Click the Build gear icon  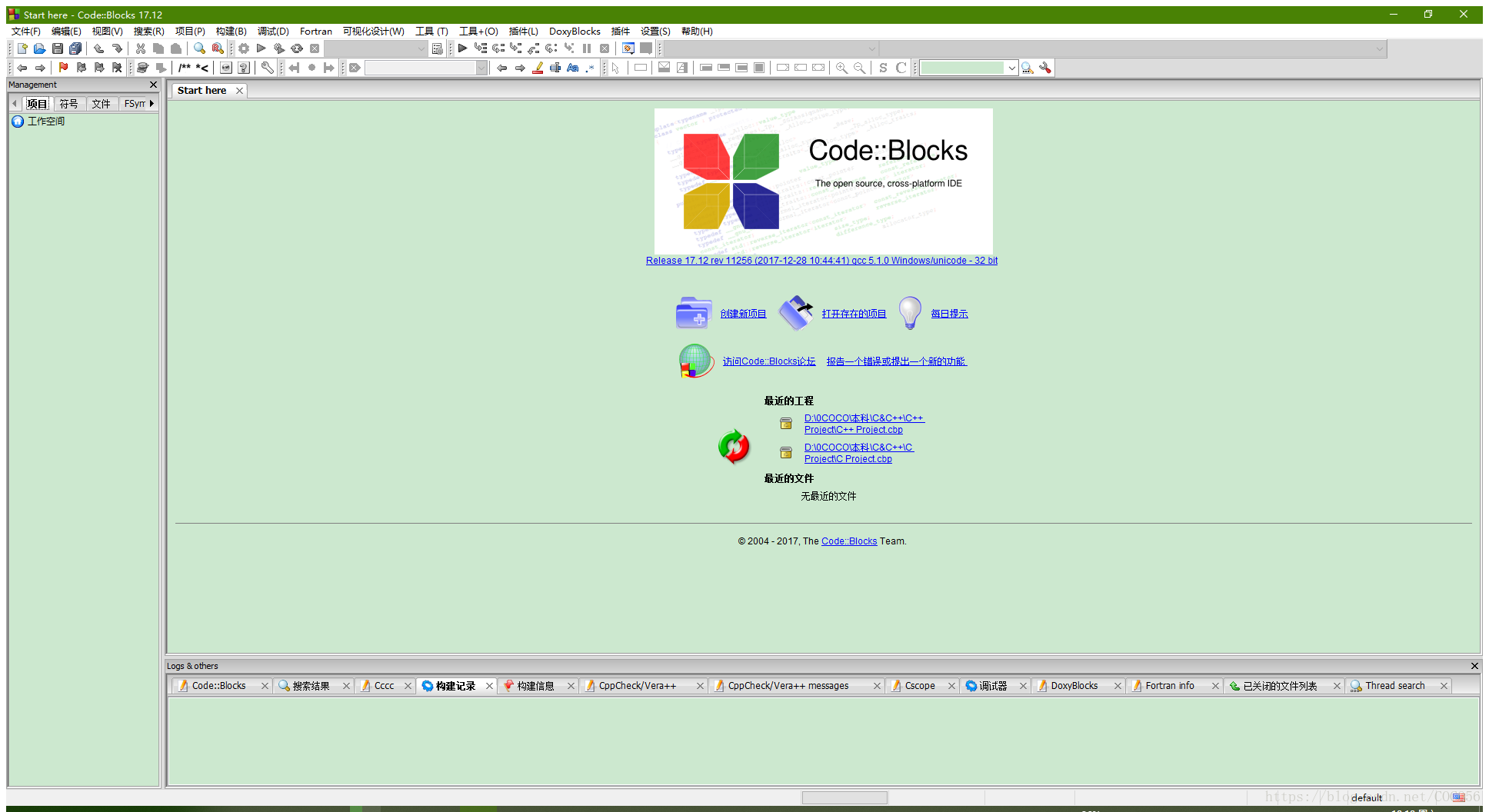click(243, 48)
